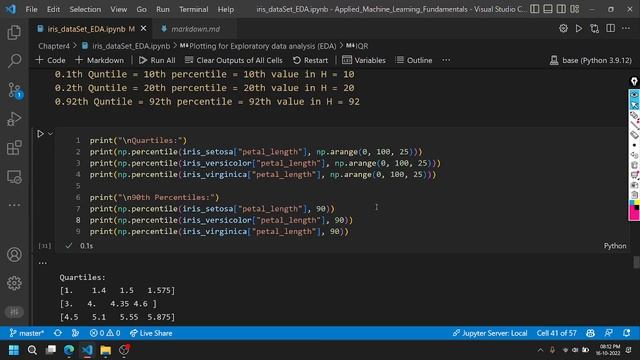Viewport: 640px width, 360px height.
Task: Start Live Share session
Action: (151, 333)
